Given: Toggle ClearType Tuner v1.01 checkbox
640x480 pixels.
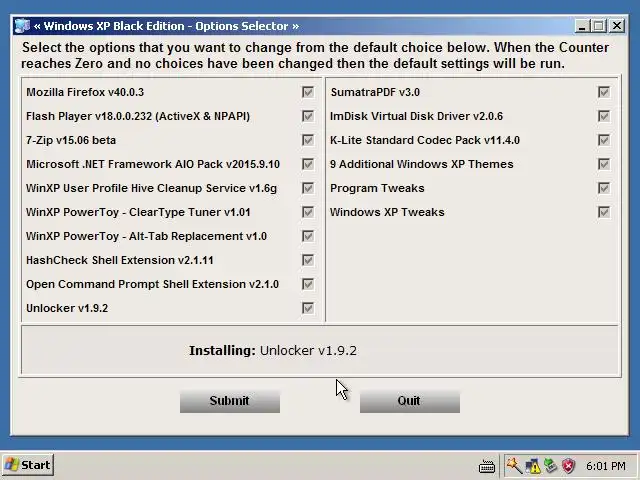Looking at the screenshot, I should pos(308,212).
